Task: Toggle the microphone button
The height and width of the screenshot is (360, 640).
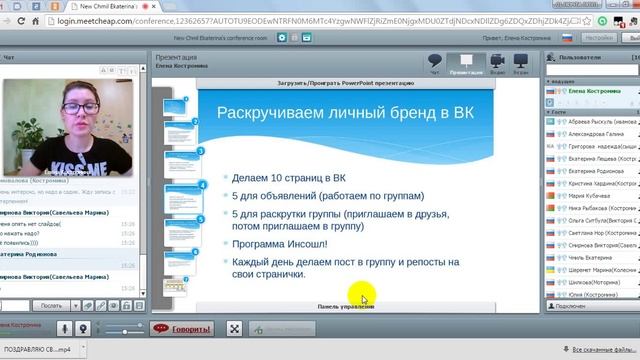Action: pyautogui.click(x=64, y=329)
